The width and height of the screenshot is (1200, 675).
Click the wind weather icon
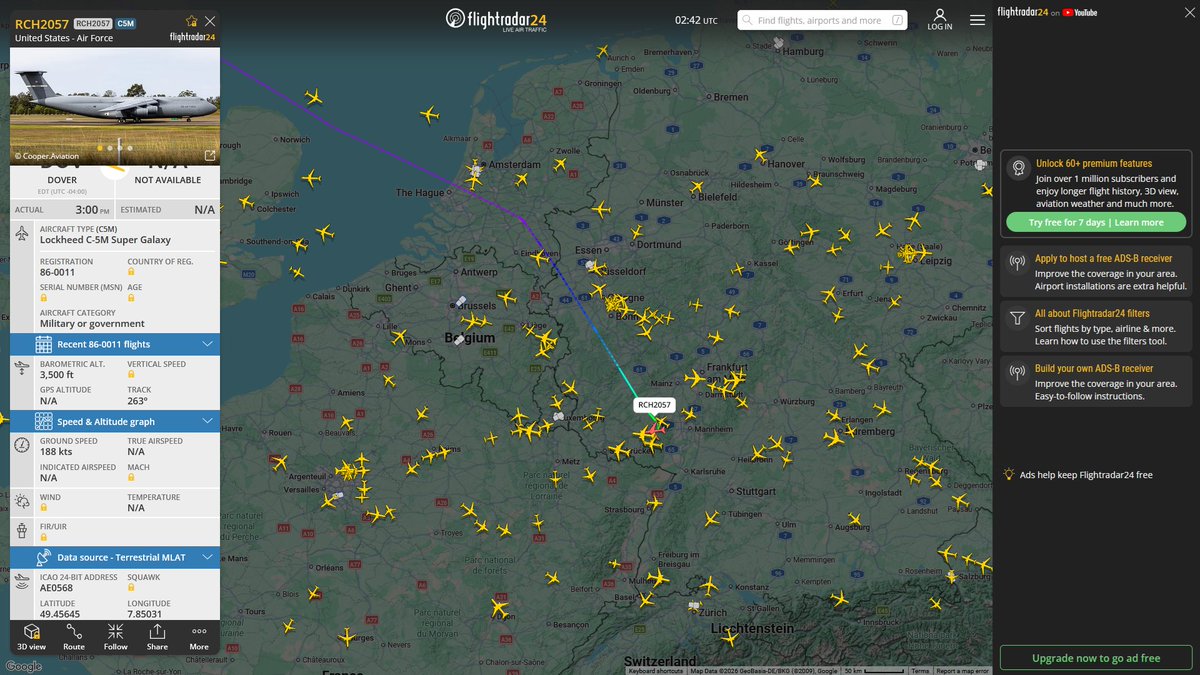pos(23,501)
